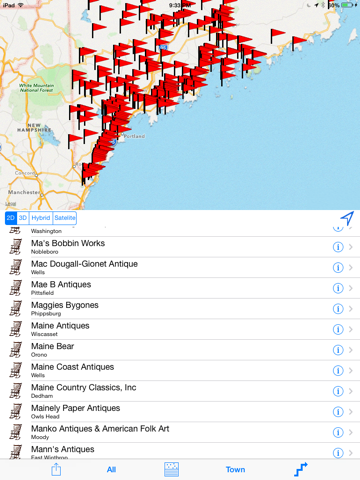Image resolution: width=360 pixels, height=480 pixels.
Task: Tap the Legal link on map
Action: [11, 204]
